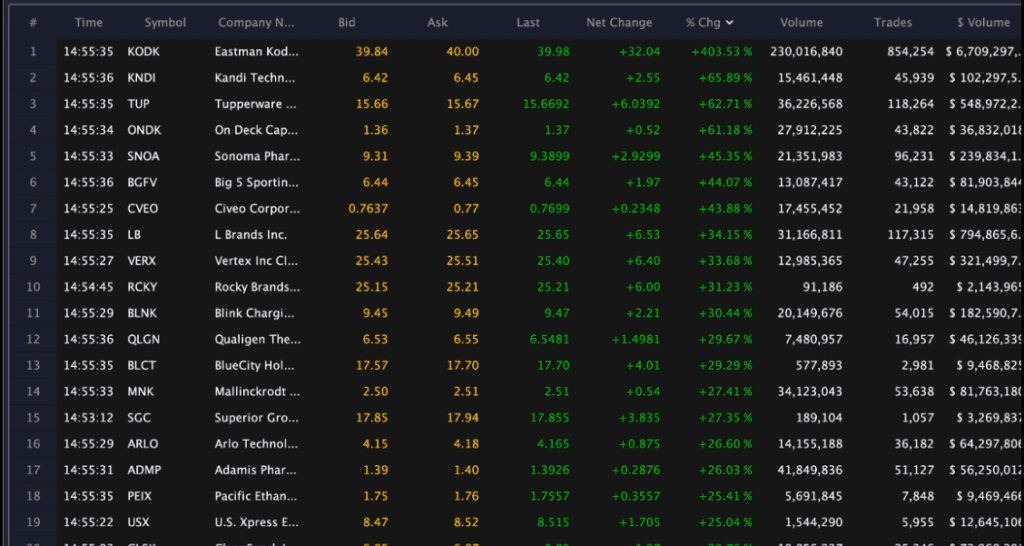The height and width of the screenshot is (546, 1024).
Task: Click ADMP volume 41,849,836
Action: click(x=810, y=470)
